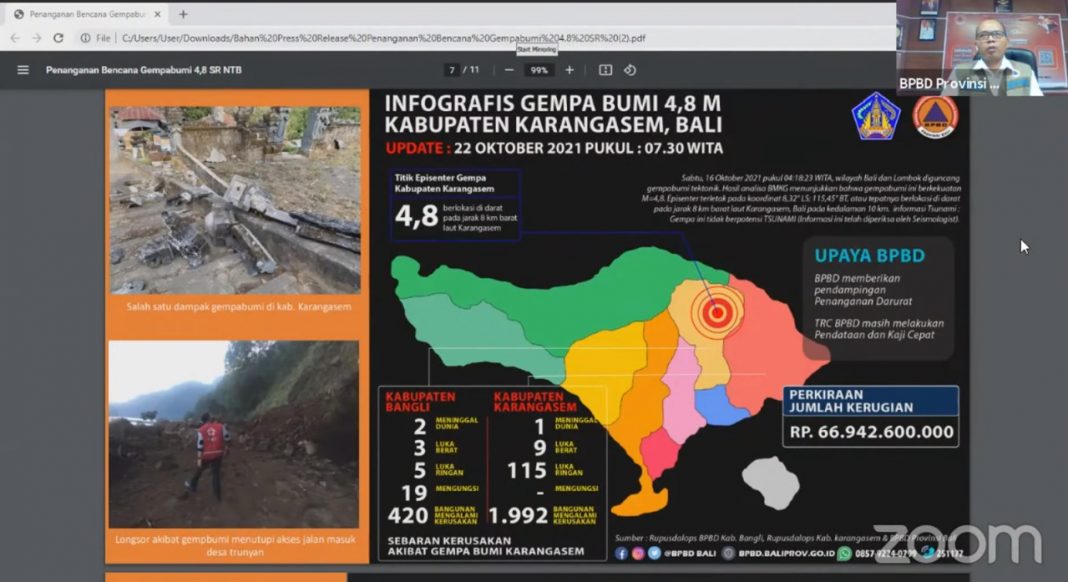Click the damaged temple photo
Screen dimensions: 1068x582
click(x=236, y=199)
